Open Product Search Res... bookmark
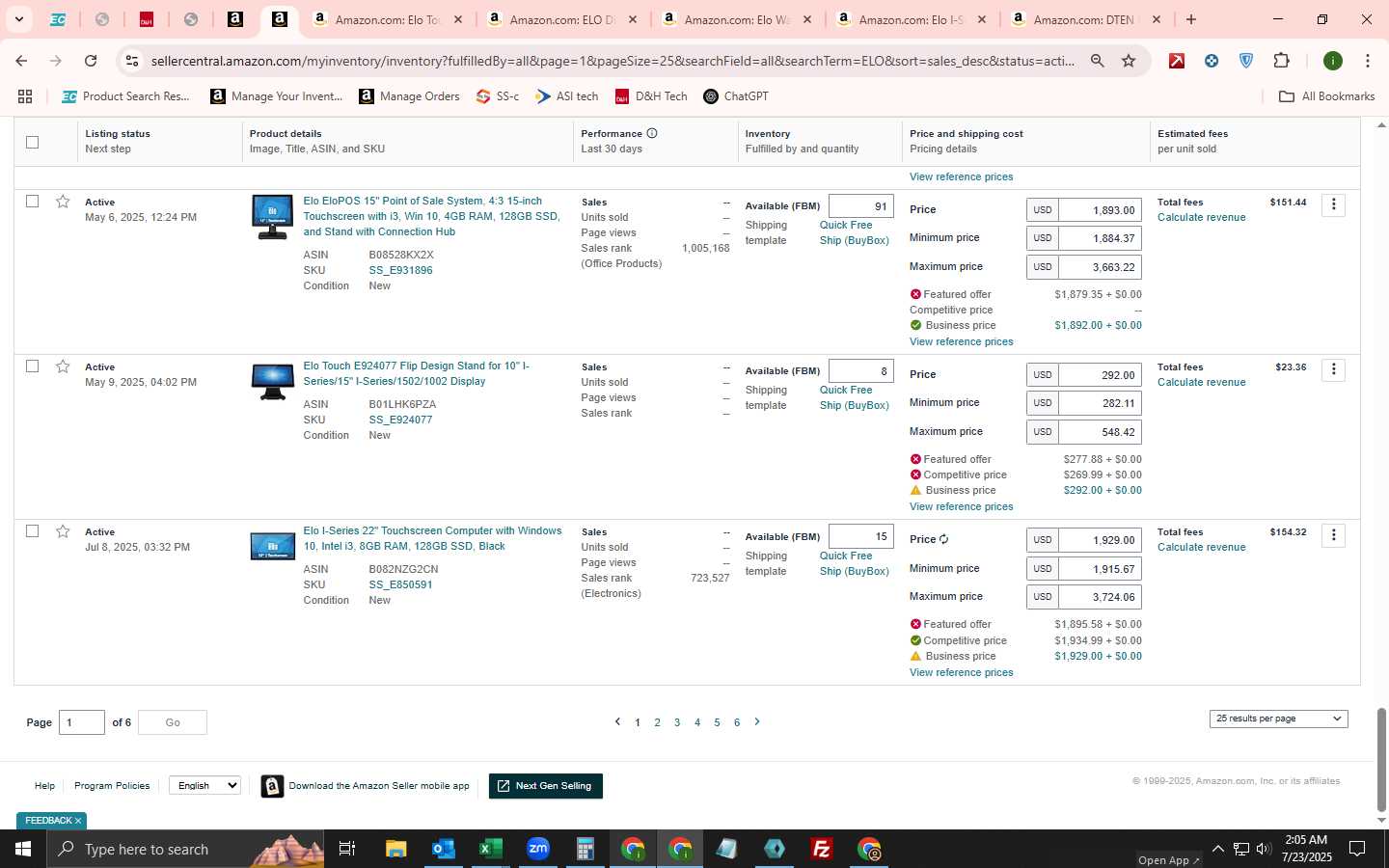Screen dimensions: 1389x868 click(x=126, y=96)
